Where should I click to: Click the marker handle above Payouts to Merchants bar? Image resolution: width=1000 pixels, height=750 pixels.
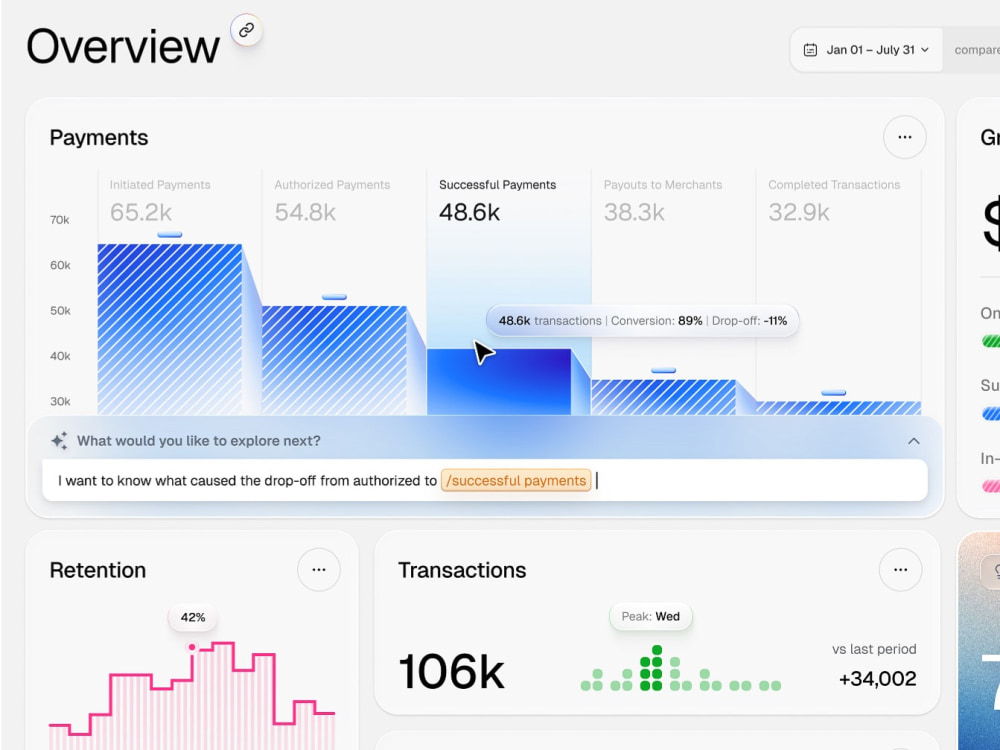[663, 371]
